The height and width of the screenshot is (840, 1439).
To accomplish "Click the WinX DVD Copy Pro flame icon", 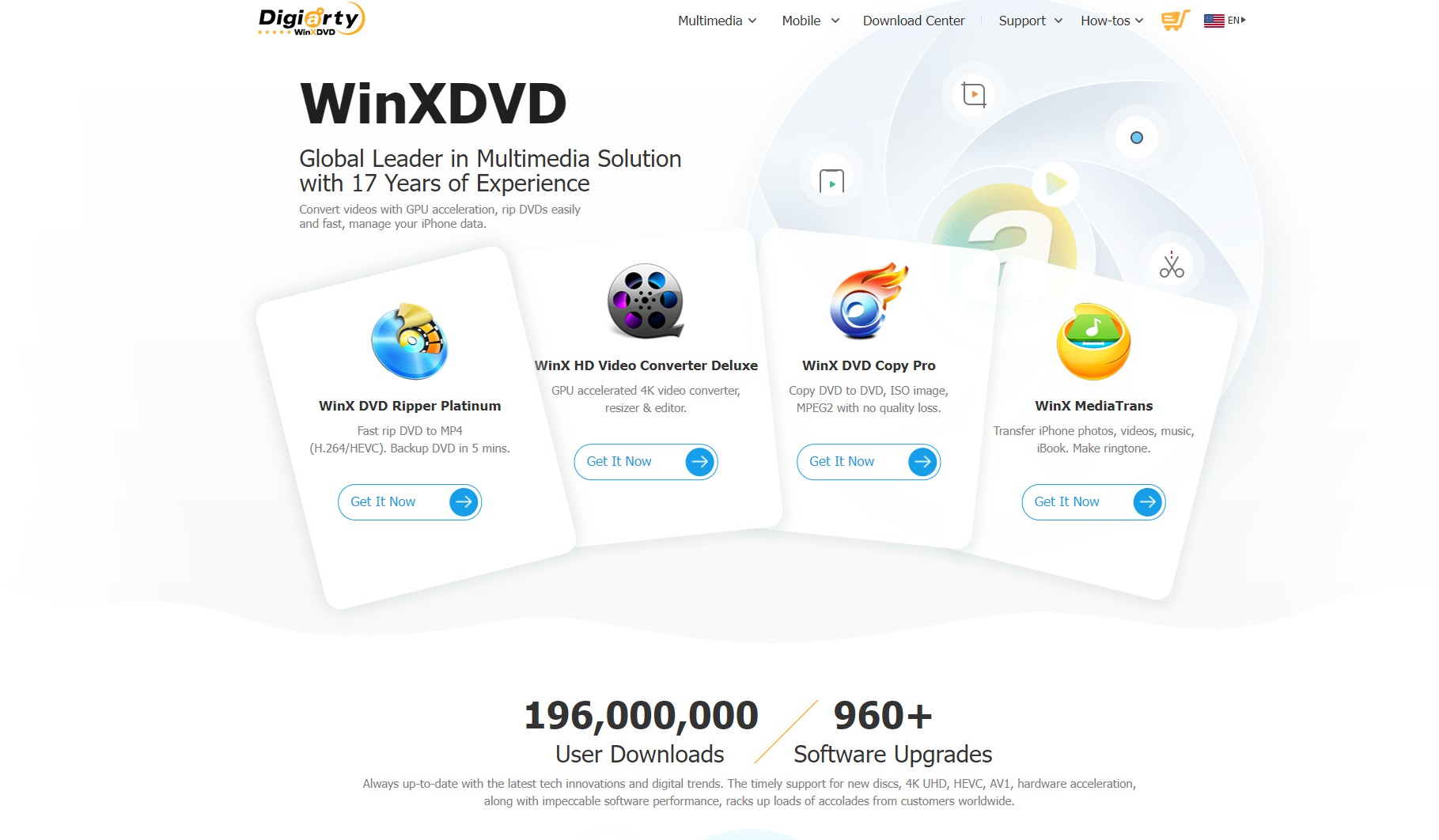I will pos(869,301).
